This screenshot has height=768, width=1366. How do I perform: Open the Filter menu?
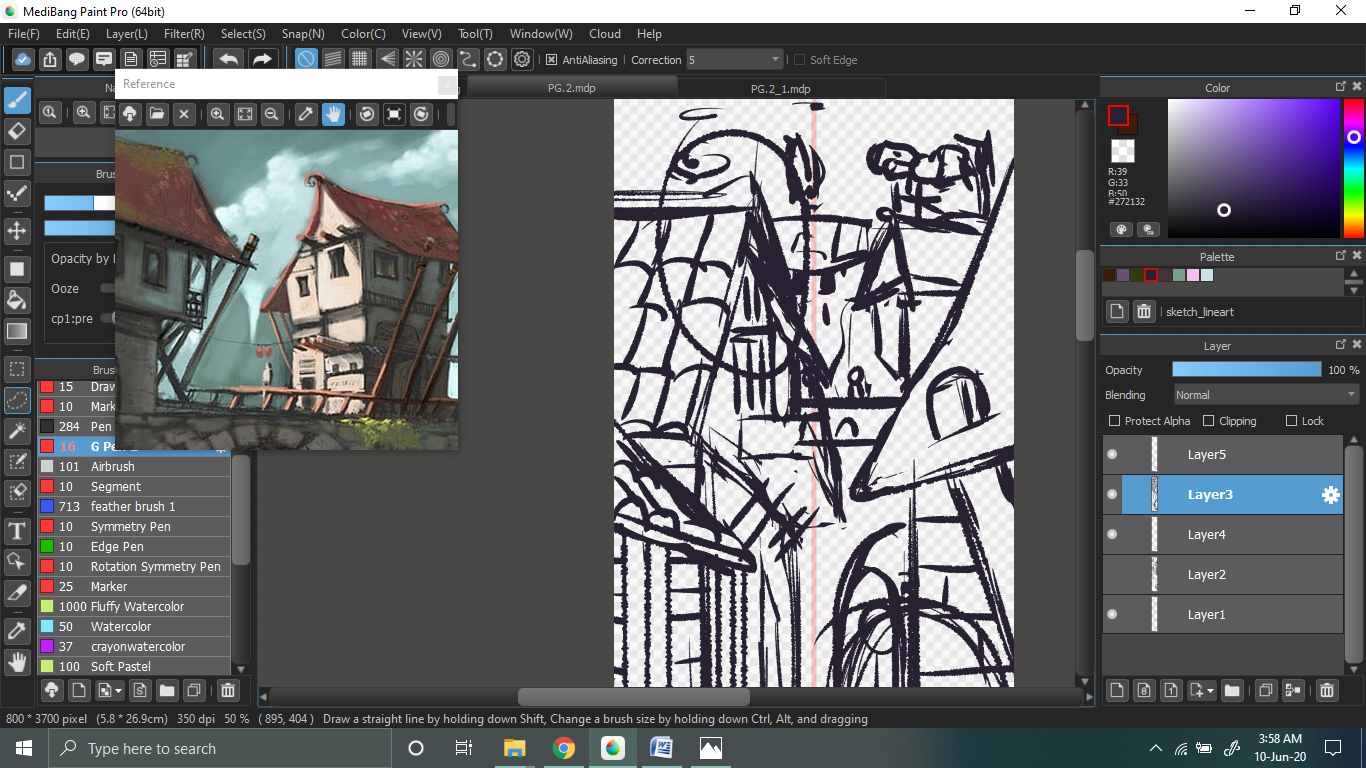184,34
